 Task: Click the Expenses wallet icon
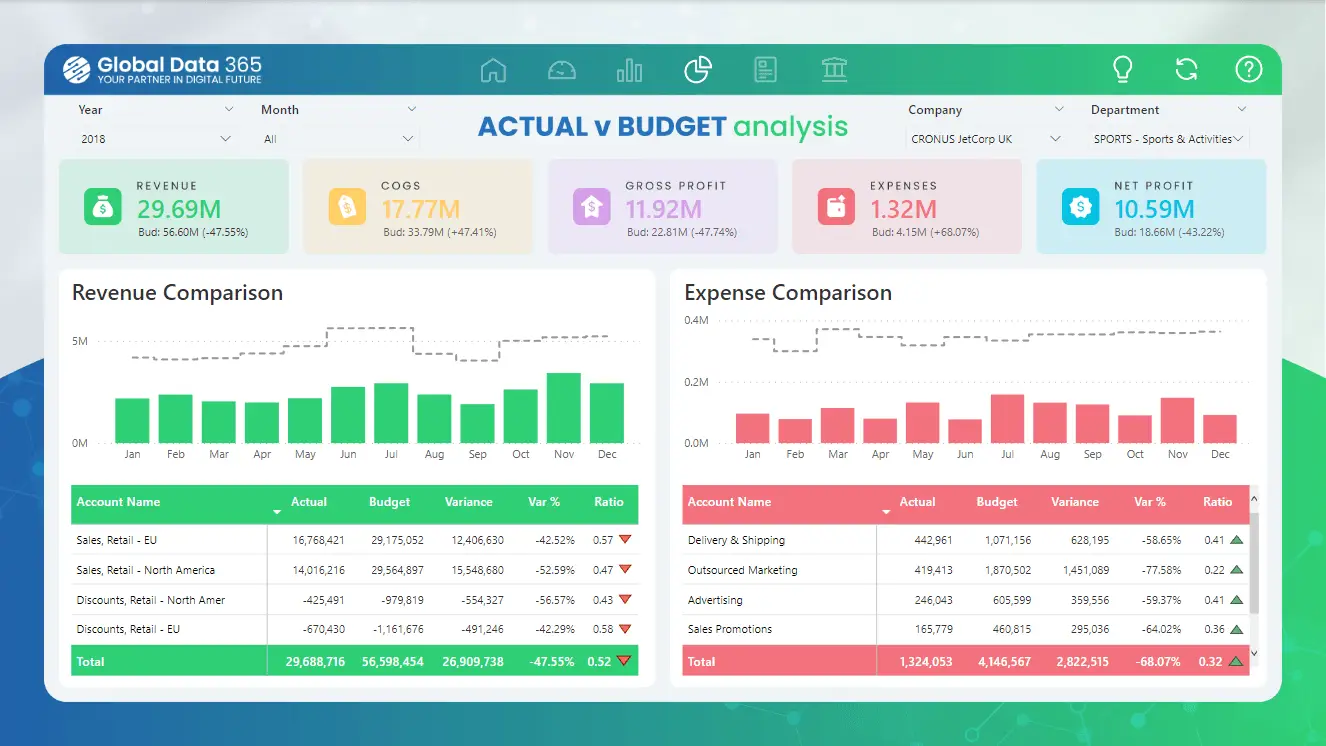(835, 207)
